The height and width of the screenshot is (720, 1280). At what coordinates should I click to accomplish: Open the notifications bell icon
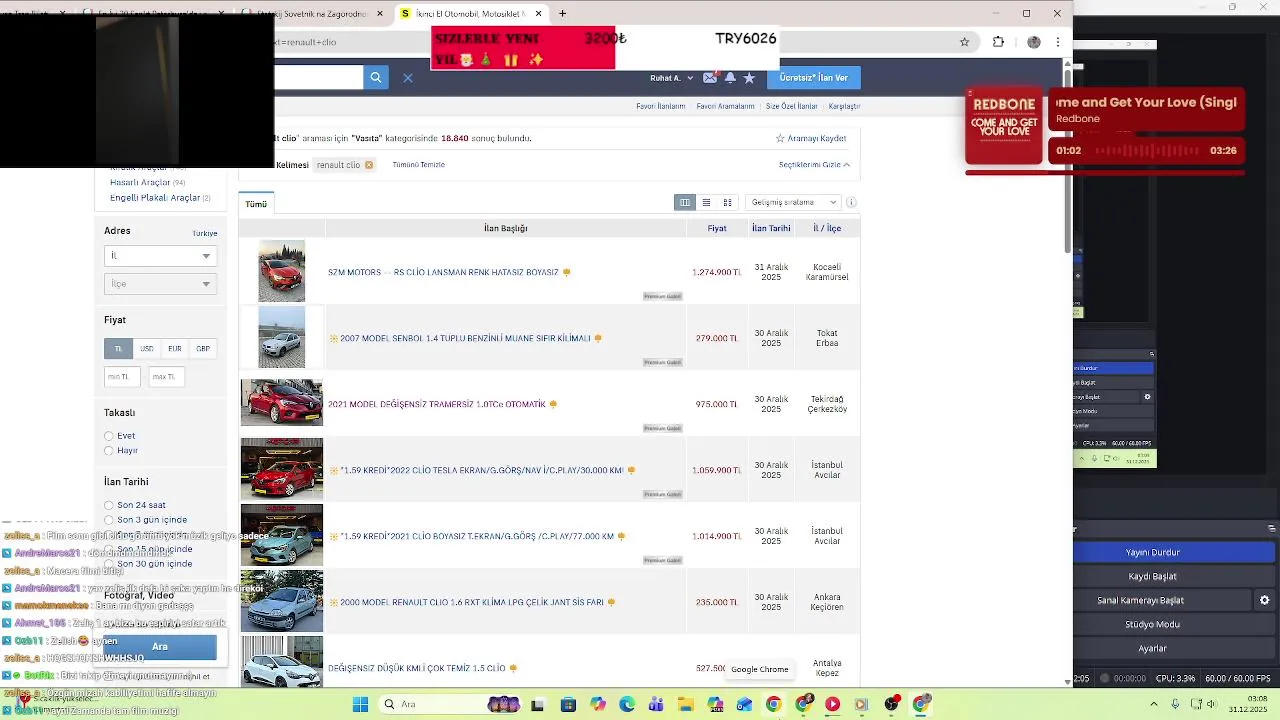pyautogui.click(x=730, y=77)
